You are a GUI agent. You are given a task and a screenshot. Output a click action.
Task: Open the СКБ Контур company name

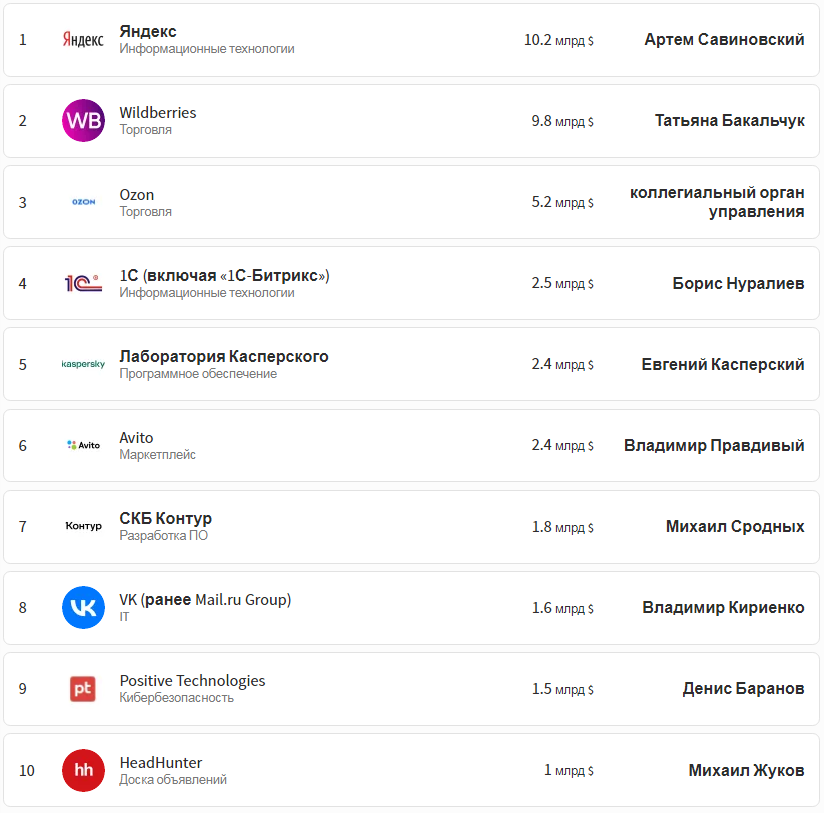click(x=166, y=519)
